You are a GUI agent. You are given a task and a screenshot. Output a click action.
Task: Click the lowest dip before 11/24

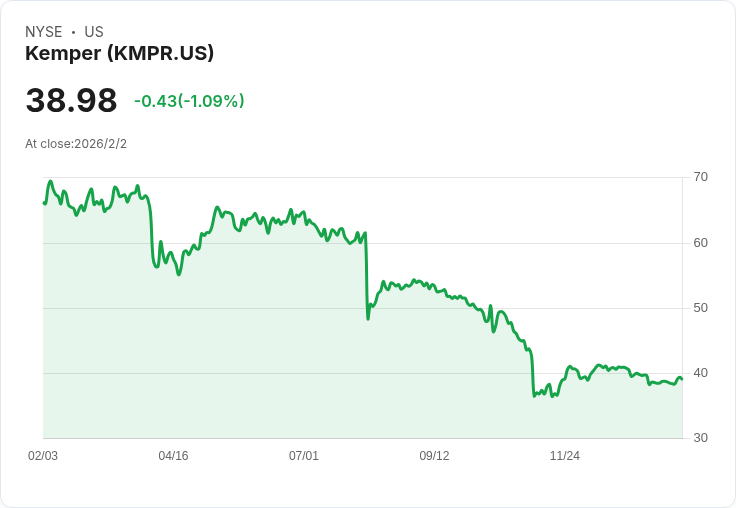(x=534, y=396)
